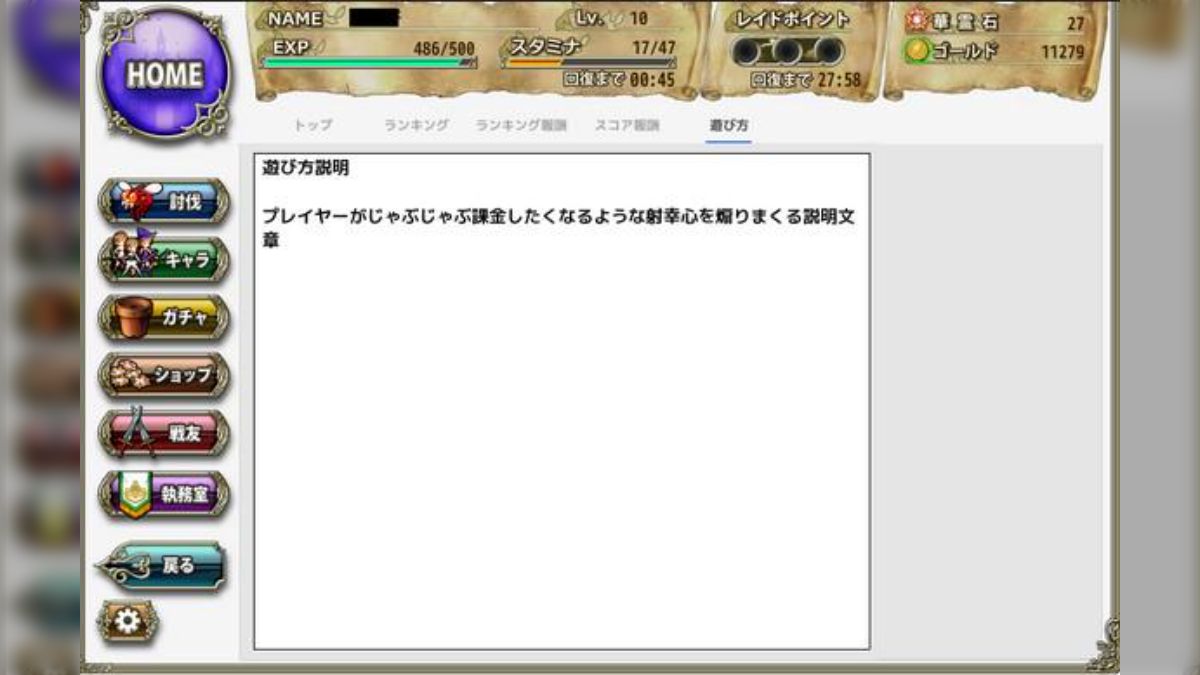Open the ガチャ (gacha) menu
Image resolution: width=1200 pixels, height=675 pixels.
pos(163,317)
